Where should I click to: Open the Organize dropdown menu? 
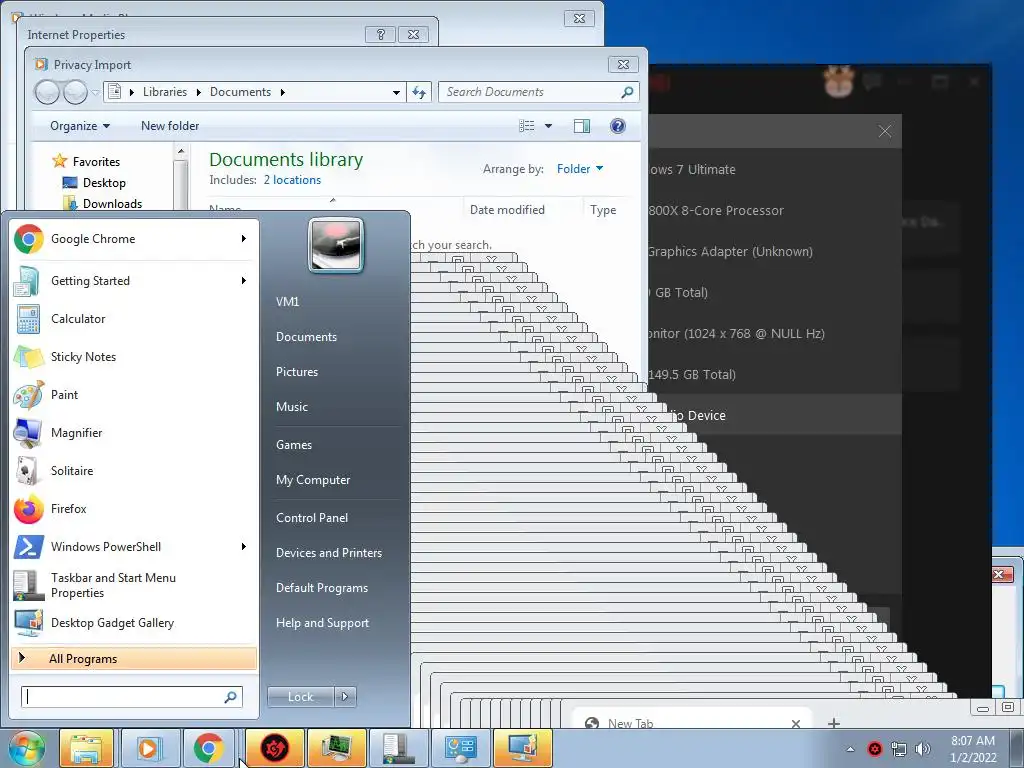80,126
